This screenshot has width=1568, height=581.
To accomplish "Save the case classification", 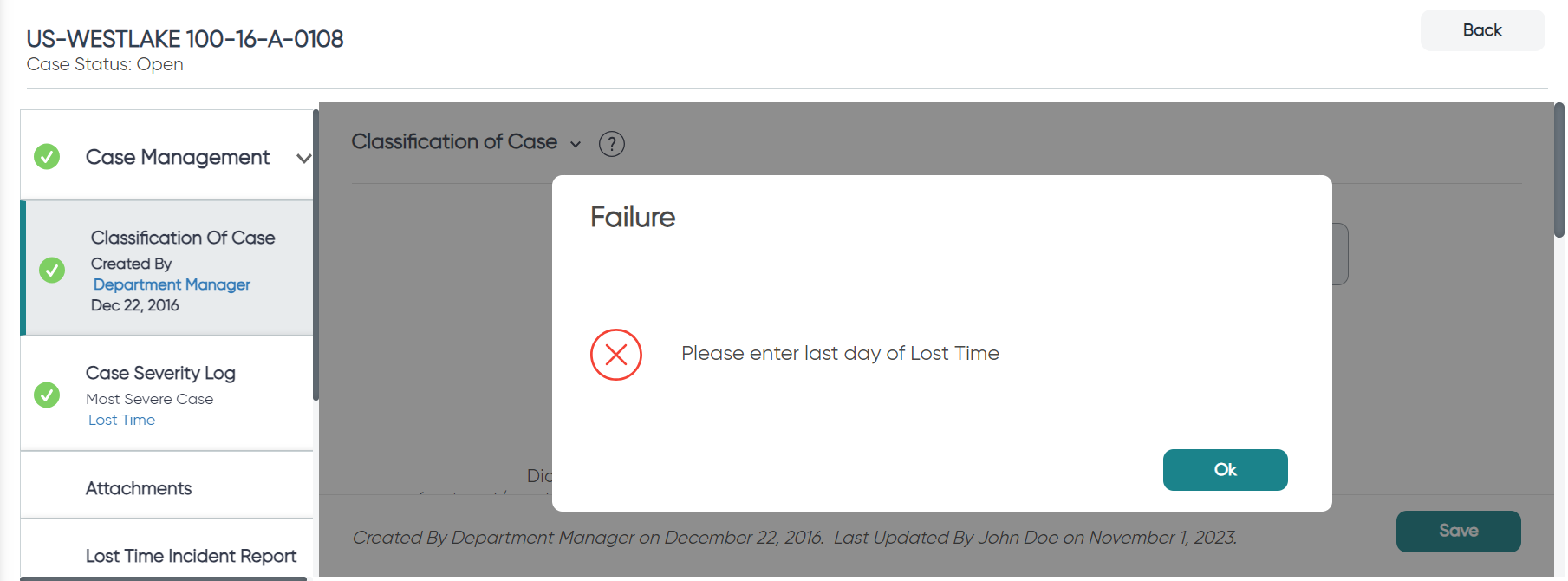I will 1458,532.
